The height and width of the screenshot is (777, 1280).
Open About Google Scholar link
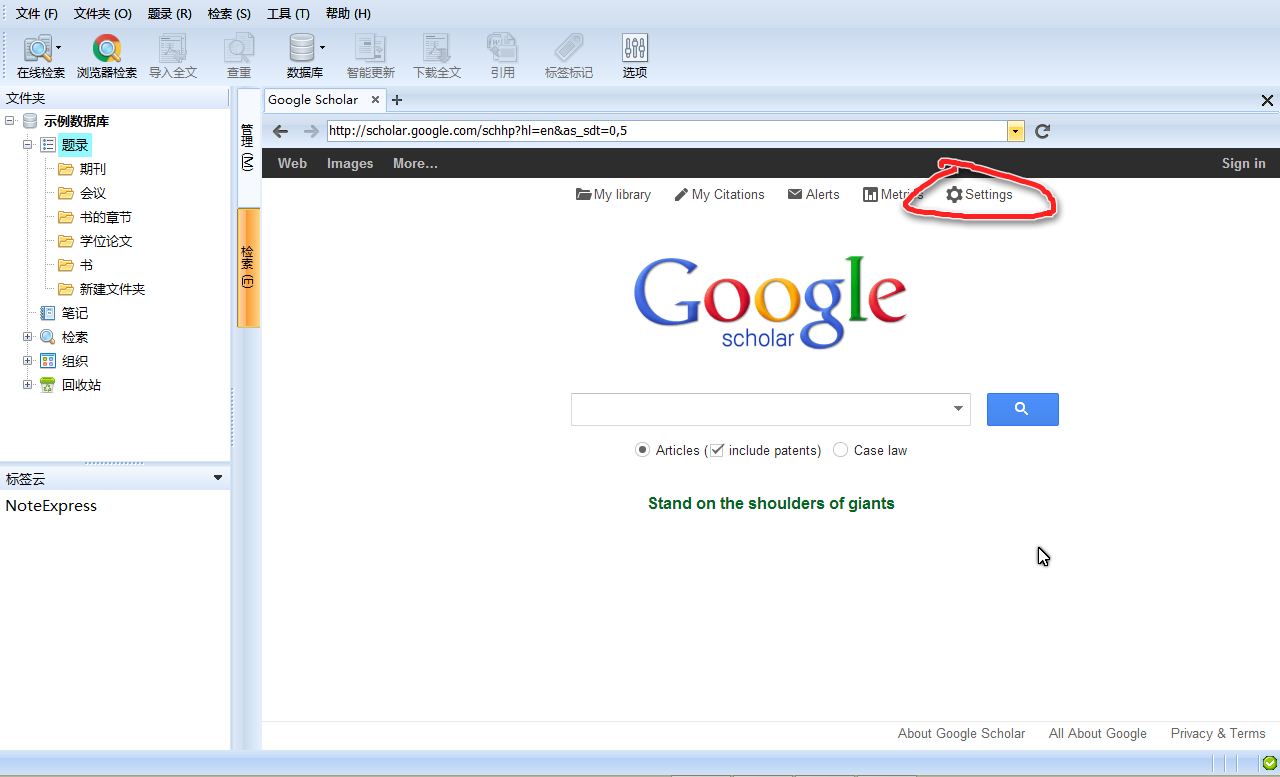(x=961, y=733)
